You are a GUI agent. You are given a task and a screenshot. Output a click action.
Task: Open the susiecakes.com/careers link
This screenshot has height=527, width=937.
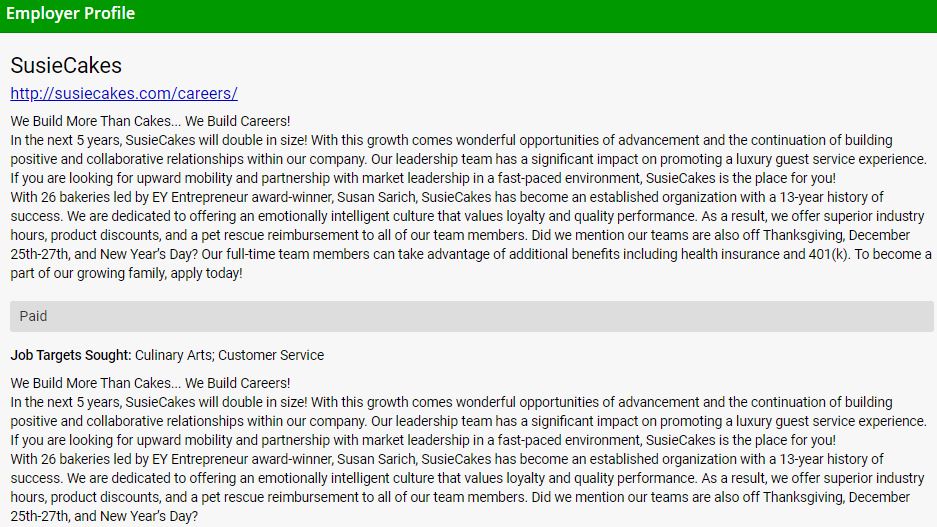pyautogui.click(x=124, y=94)
